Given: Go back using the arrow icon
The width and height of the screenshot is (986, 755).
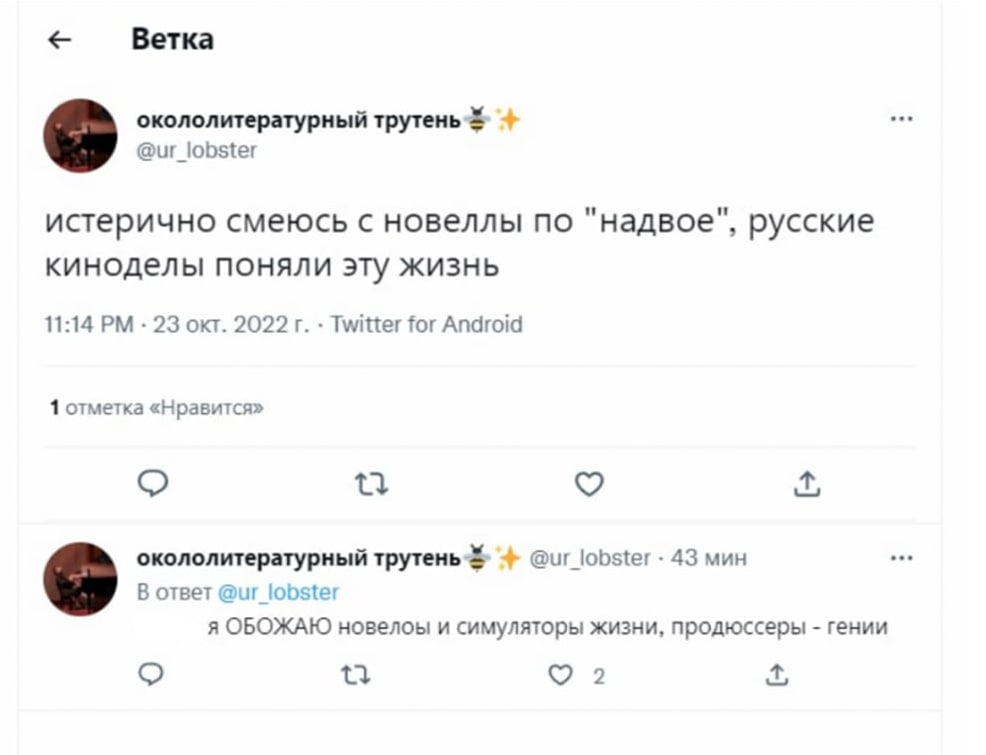Looking at the screenshot, I should (60, 40).
